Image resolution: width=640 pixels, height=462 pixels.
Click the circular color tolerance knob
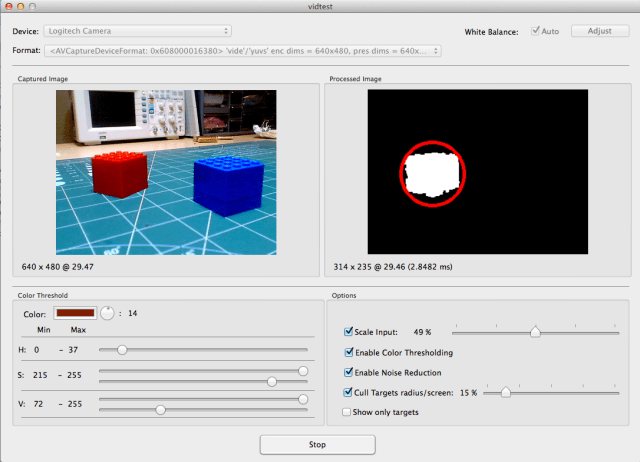click(106, 313)
